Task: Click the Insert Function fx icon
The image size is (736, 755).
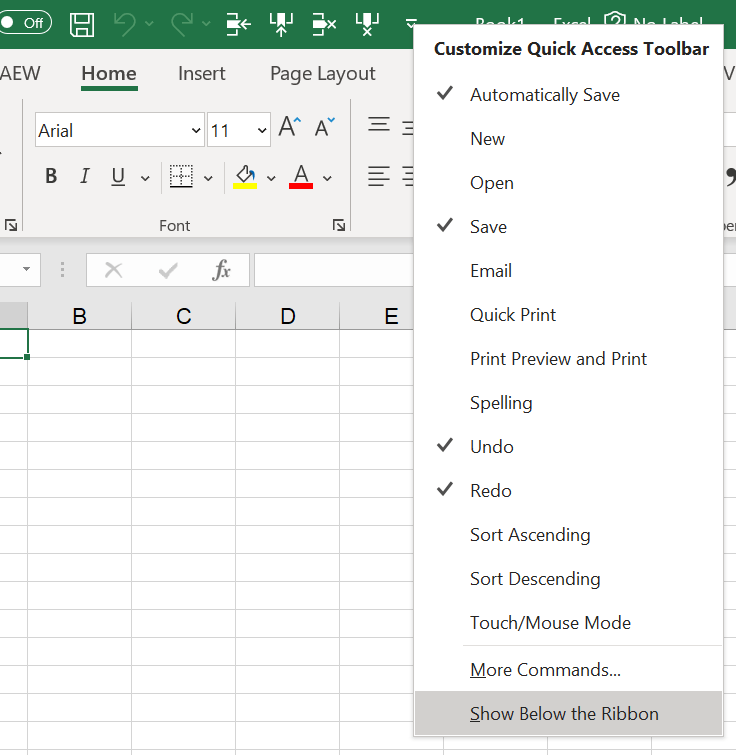Action: pos(221,270)
